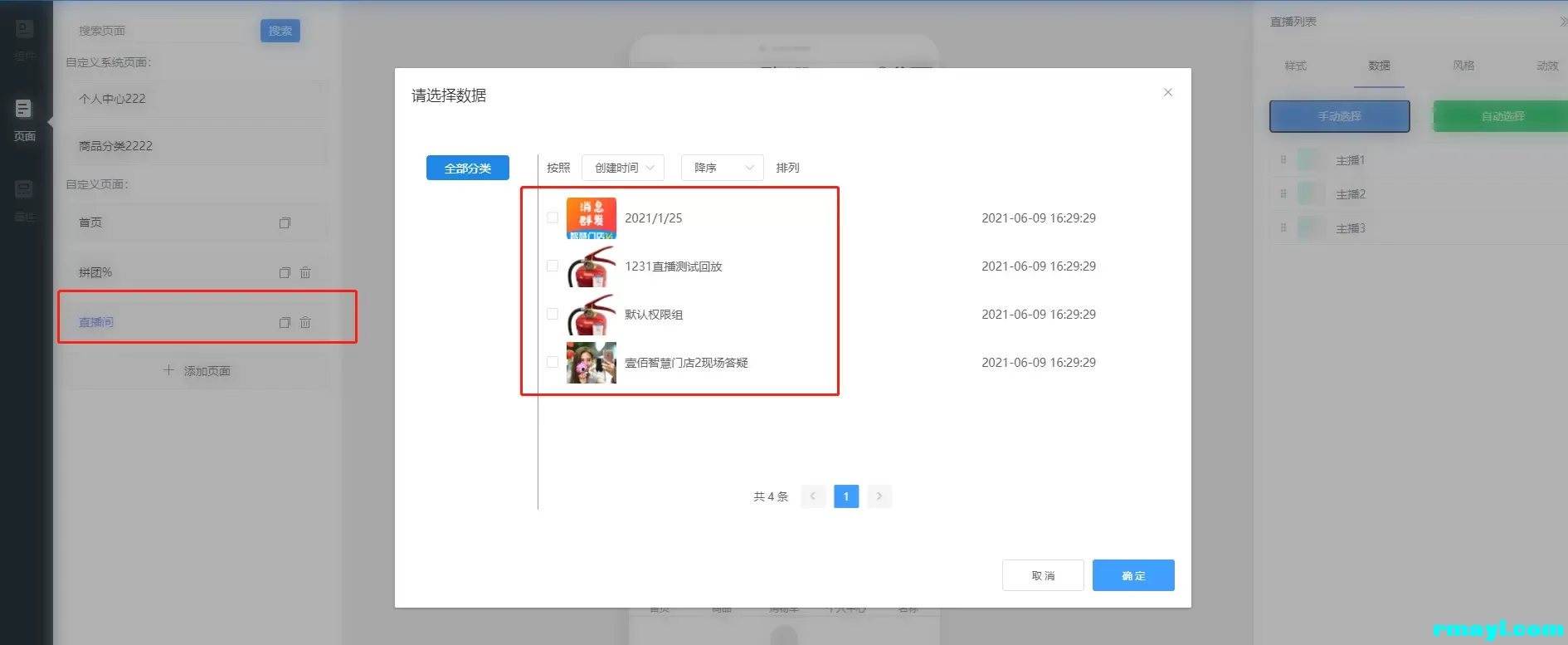Open the 商品分类2222 system page

point(197,146)
